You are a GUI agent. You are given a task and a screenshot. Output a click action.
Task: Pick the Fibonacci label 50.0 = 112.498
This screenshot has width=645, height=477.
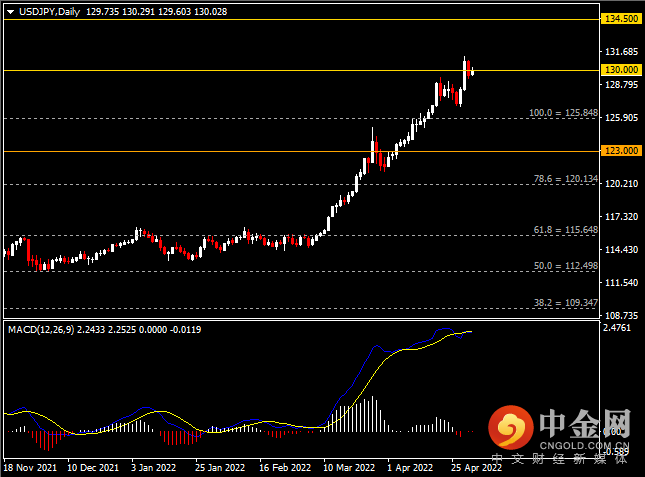(566, 266)
